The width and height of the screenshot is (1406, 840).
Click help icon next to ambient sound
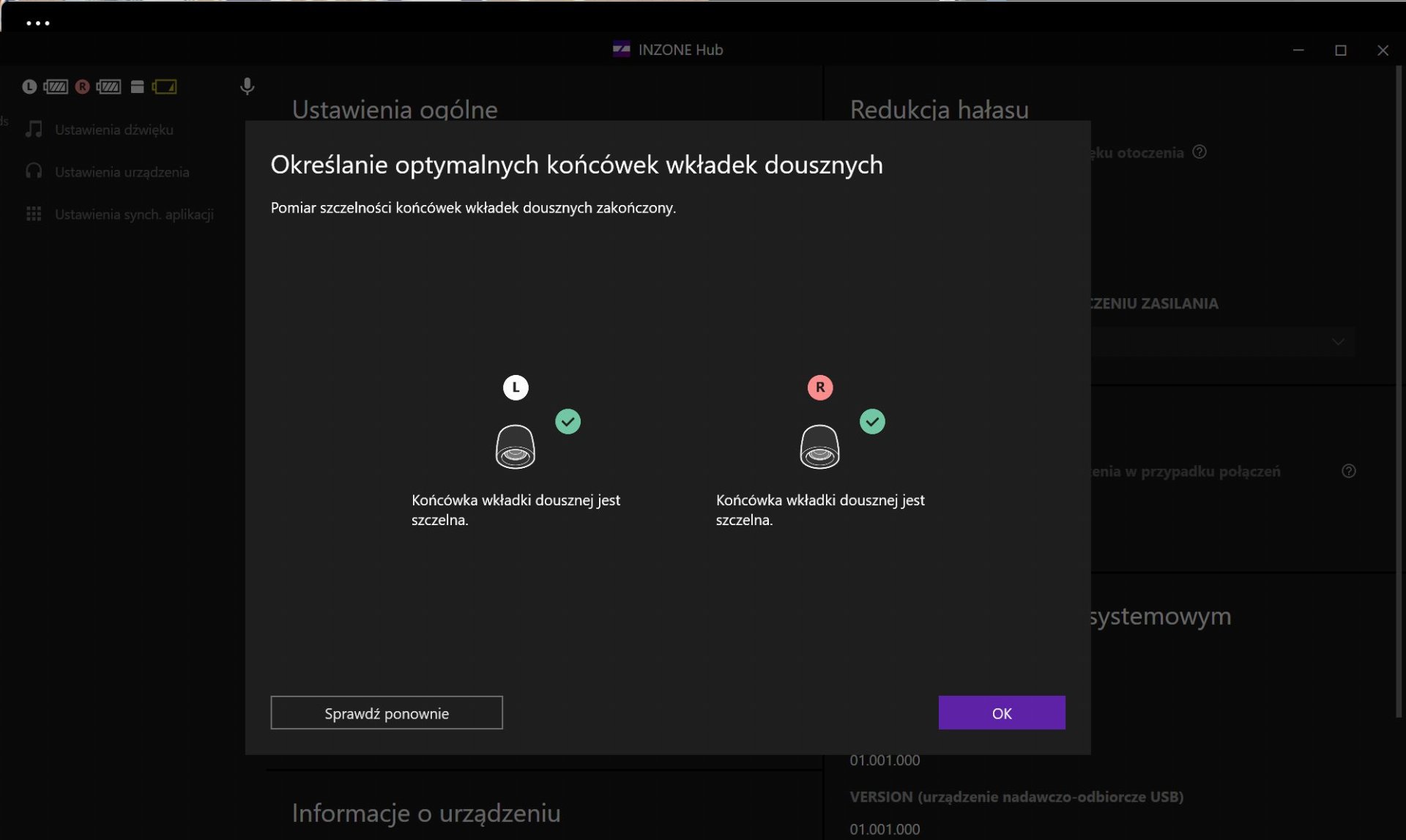point(1199,152)
